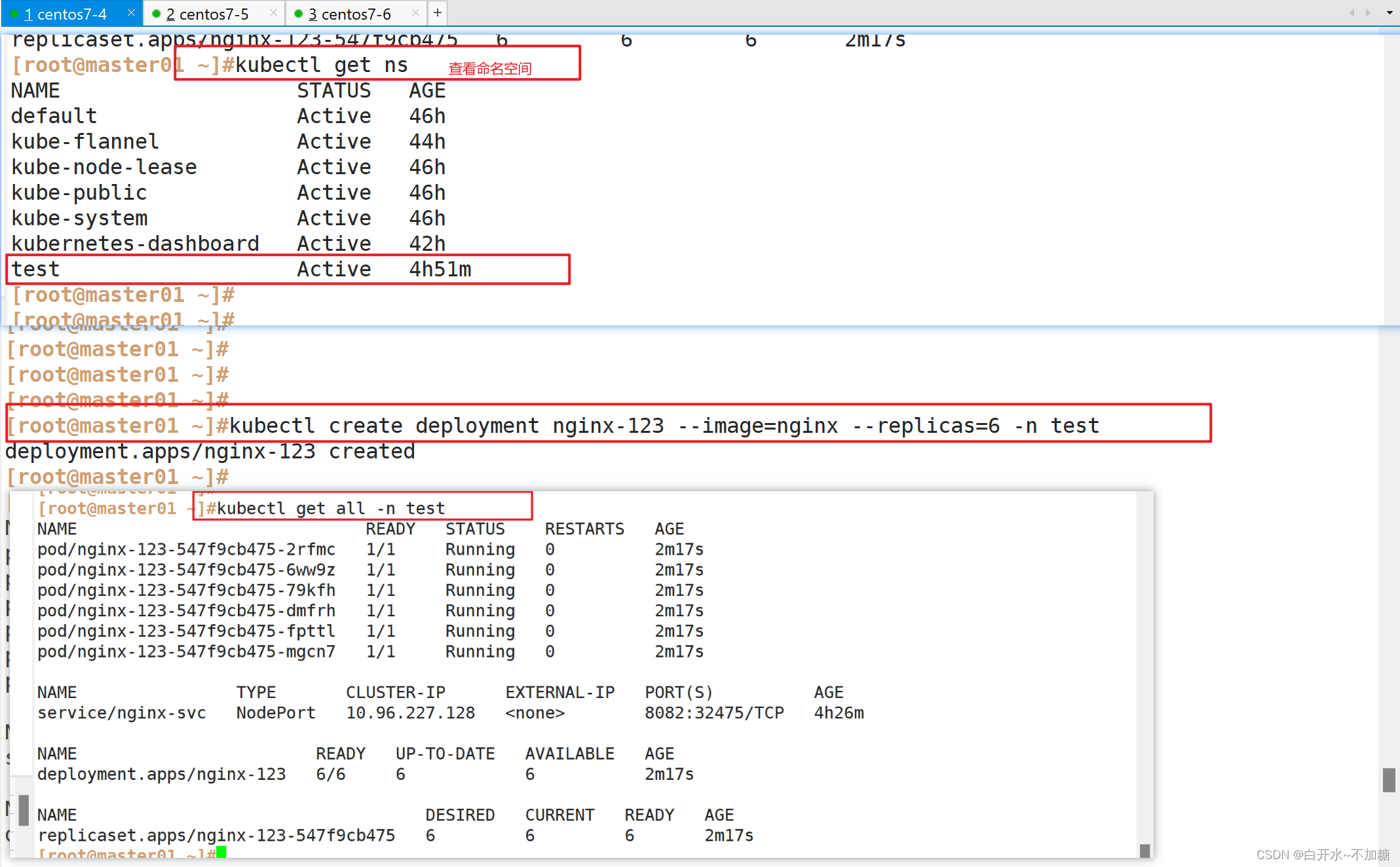Click the 'default' namespace name
1400x867 pixels.
pyautogui.click(x=54, y=116)
